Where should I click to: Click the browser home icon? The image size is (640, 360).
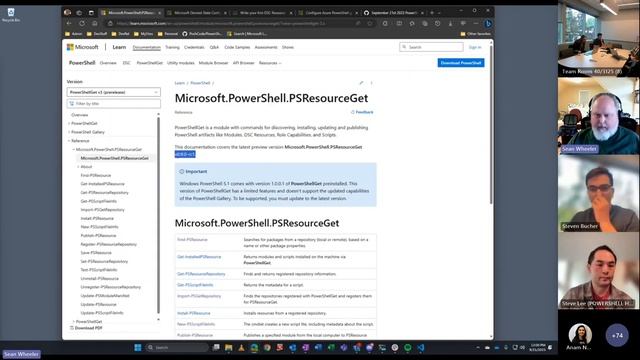tap(94, 23)
